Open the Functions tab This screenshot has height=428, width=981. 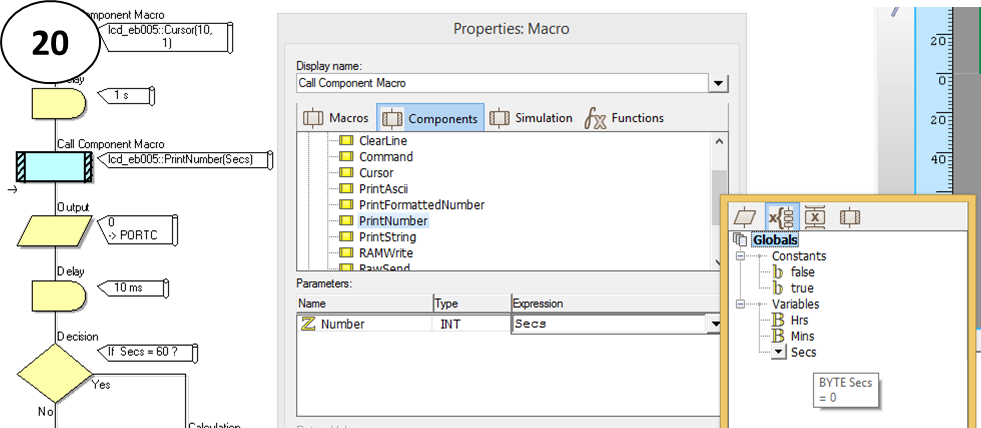tap(624, 118)
